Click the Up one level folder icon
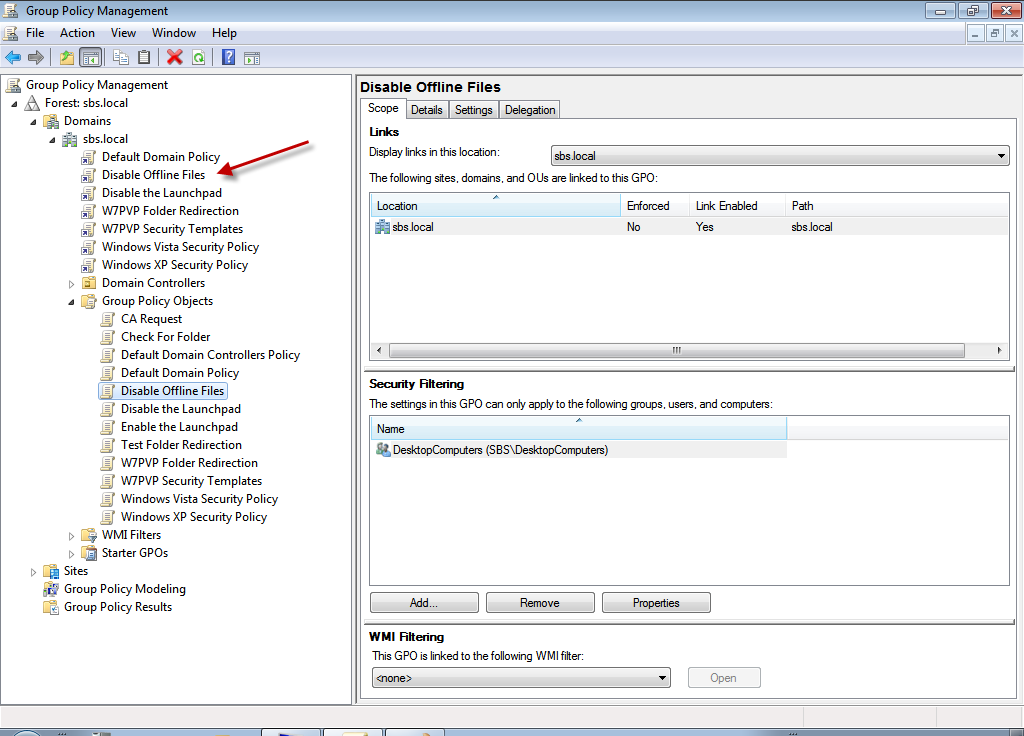The width and height of the screenshot is (1024, 736). click(67, 58)
